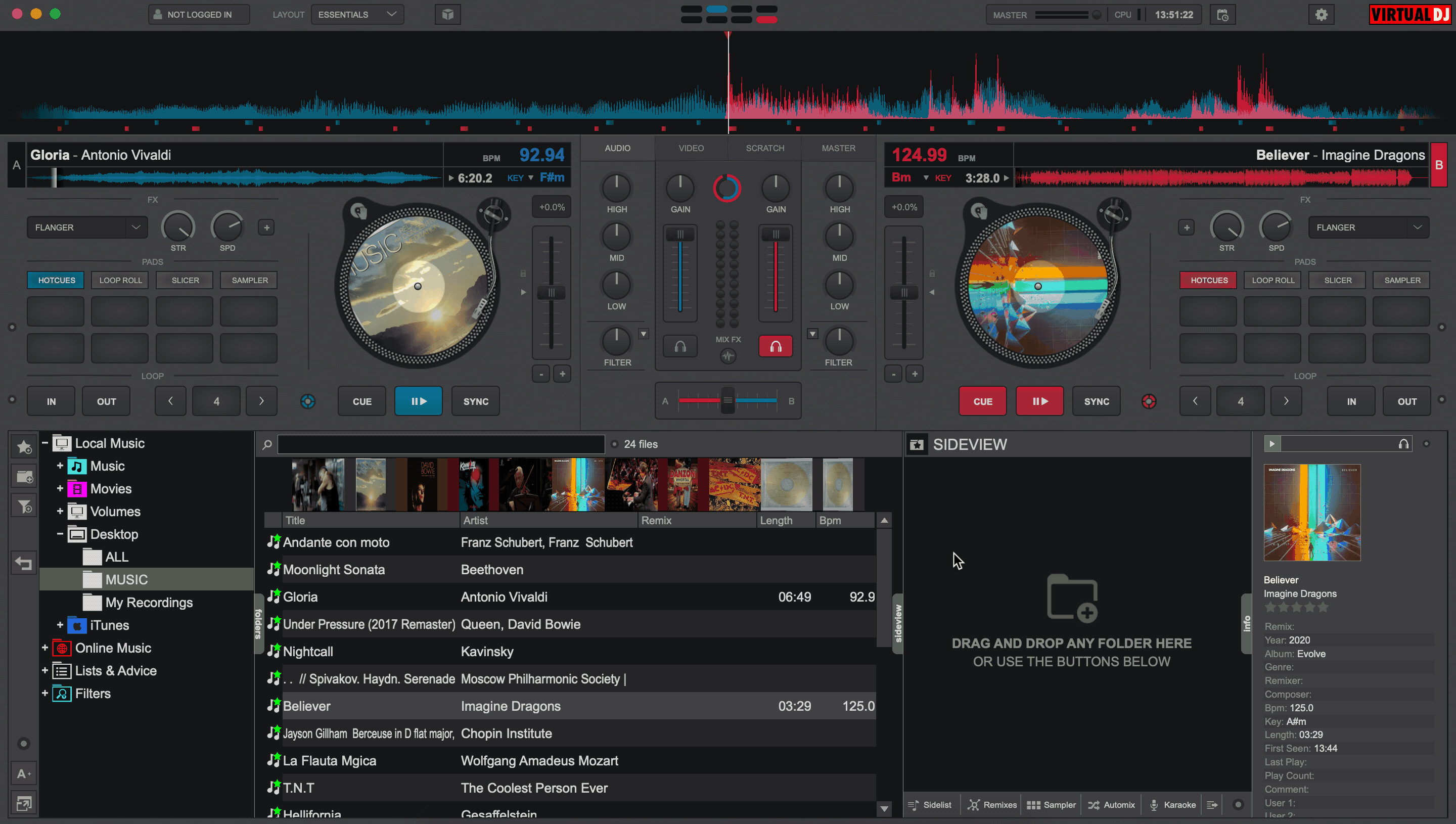Click NOT LOGGED IN button

coord(199,15)
